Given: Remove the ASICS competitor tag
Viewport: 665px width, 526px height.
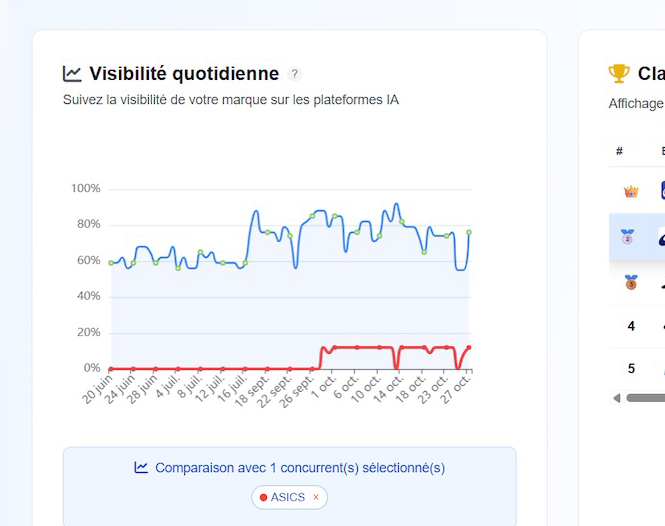Looking at the screenshot, I should [x=316, y=497].
